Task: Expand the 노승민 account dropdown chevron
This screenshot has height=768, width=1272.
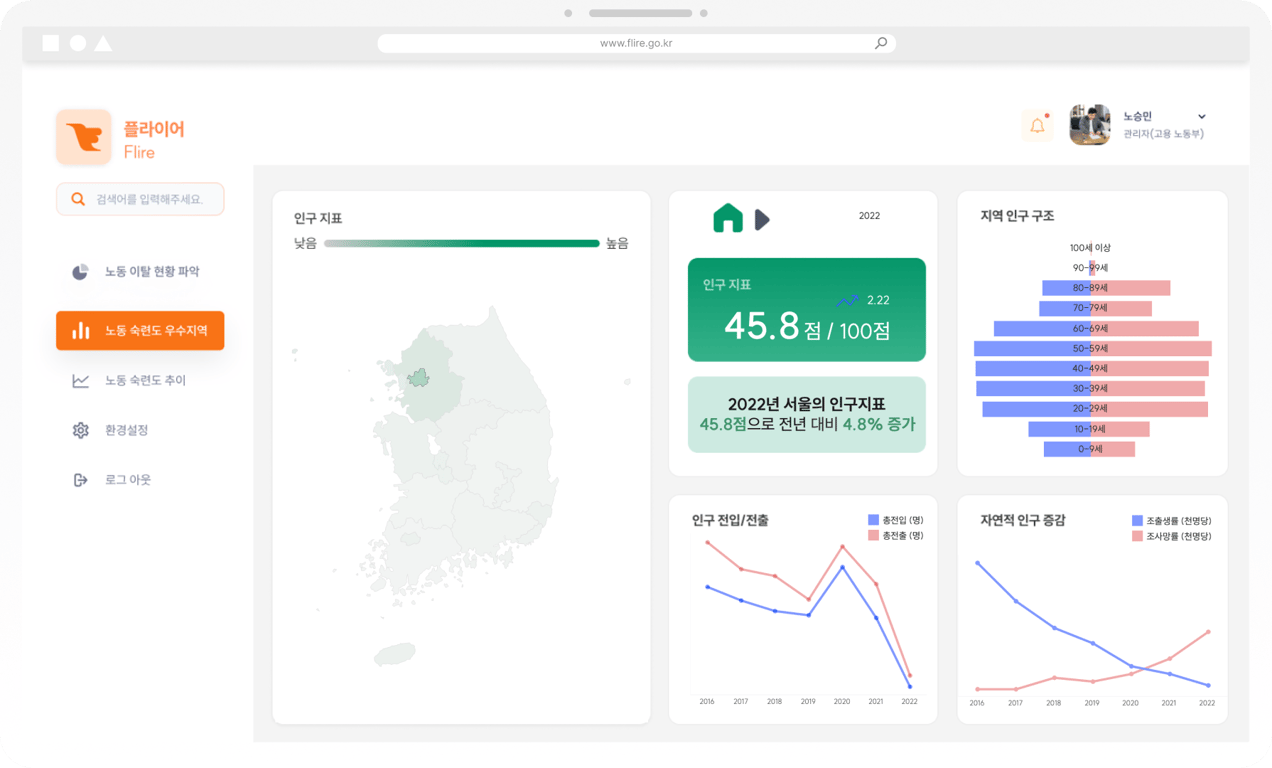Action: (x=1202, y=117)
